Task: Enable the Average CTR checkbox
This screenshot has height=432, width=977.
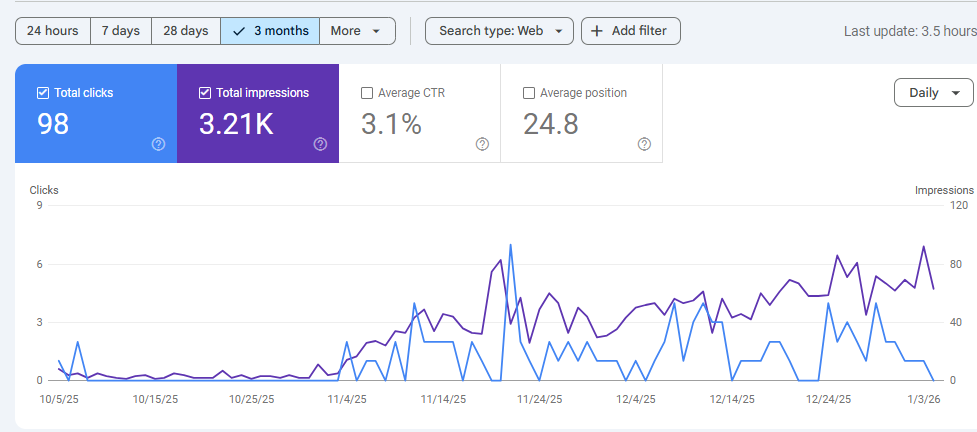Action: (x=367, y=93)
